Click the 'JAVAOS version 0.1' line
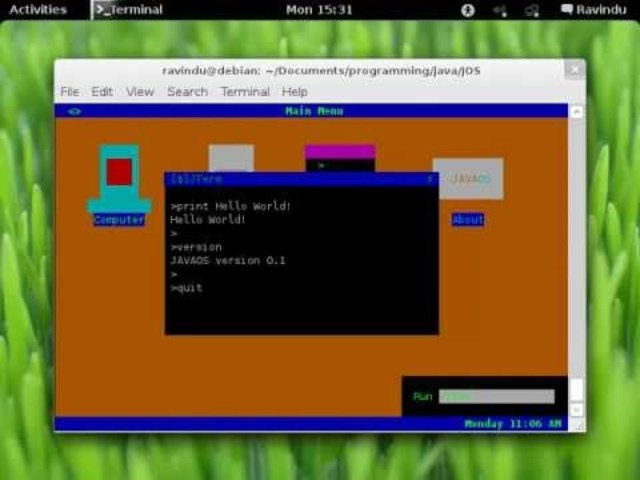 [228, 260]
